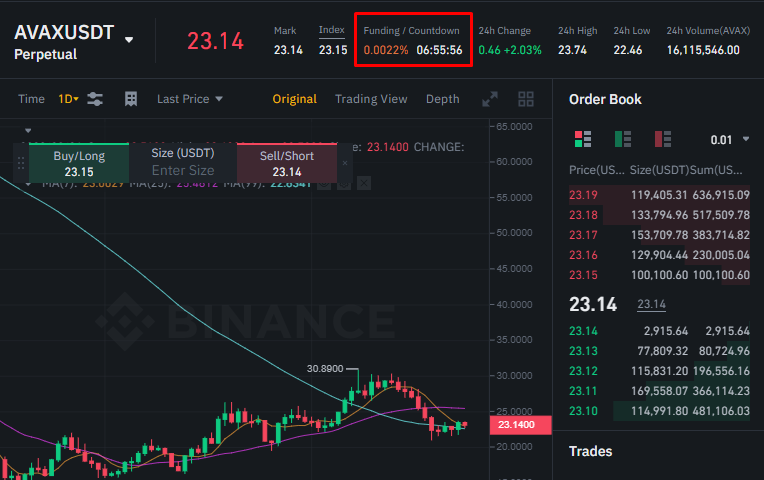Viewport: 764px width, 480px height.
Task: Collapse the chart legend arrow near the top left
Action: [x=28, y=131]
